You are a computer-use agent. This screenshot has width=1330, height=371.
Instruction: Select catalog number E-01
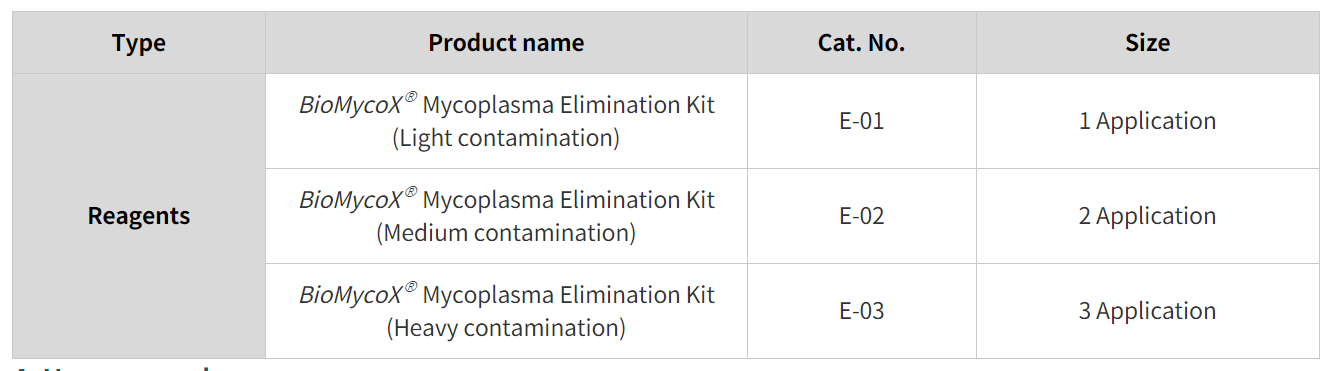click(861, 121)
